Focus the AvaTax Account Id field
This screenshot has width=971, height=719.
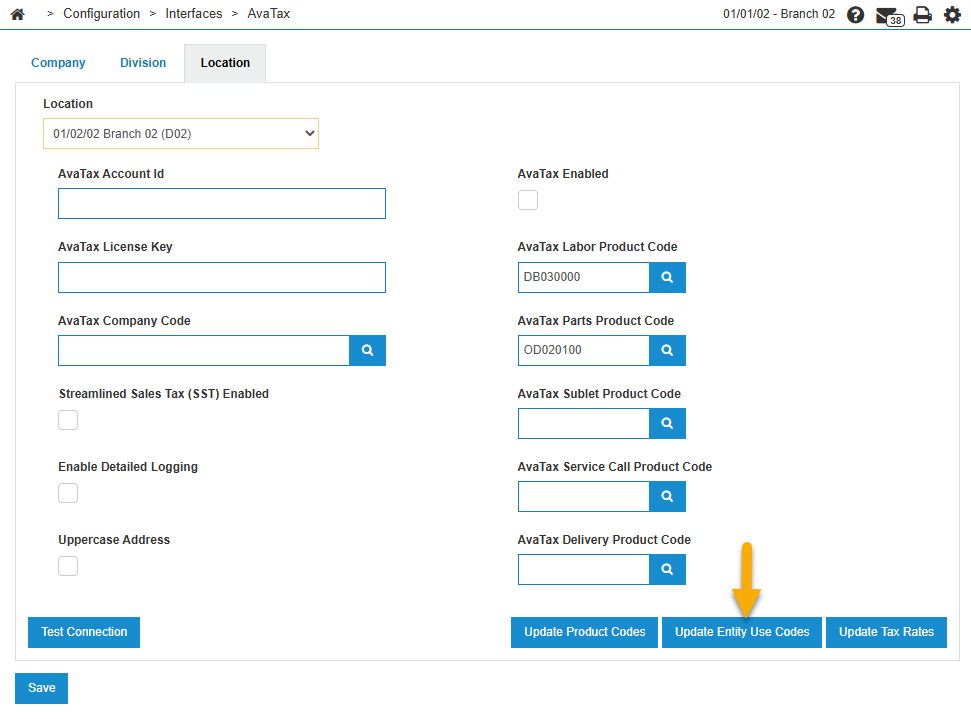click(x=222, y=204)
